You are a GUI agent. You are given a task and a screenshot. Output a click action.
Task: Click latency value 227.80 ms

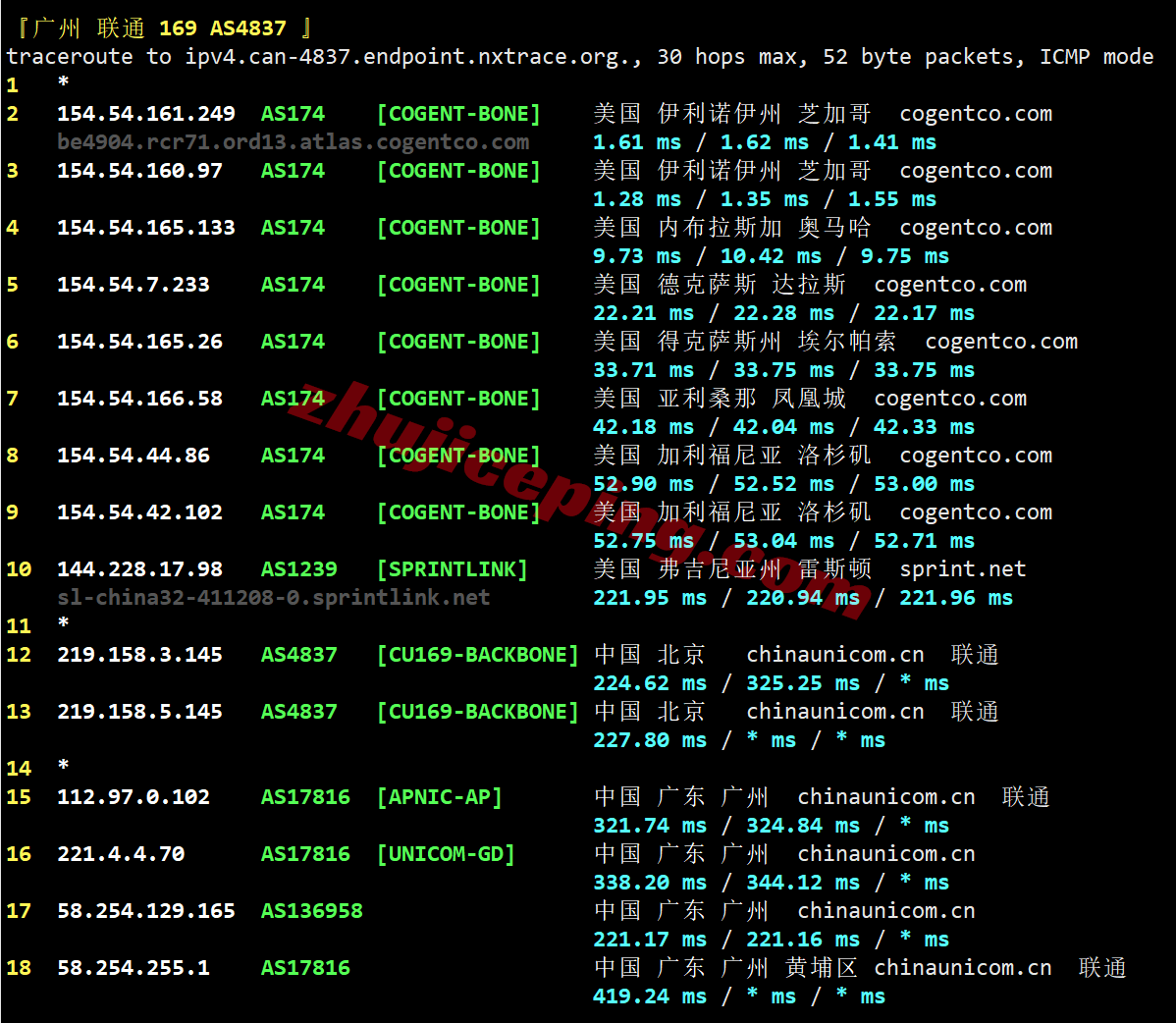tap(650, 741)
